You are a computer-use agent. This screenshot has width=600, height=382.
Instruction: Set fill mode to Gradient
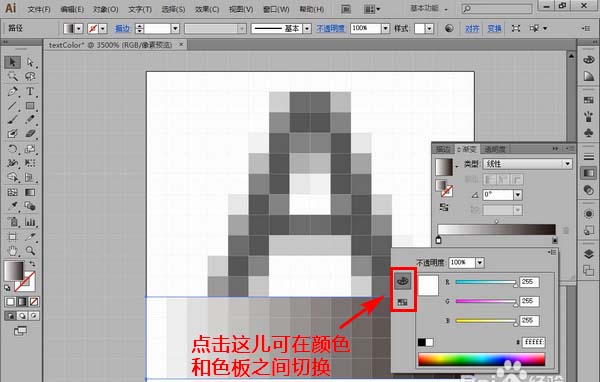click(22, 302)
